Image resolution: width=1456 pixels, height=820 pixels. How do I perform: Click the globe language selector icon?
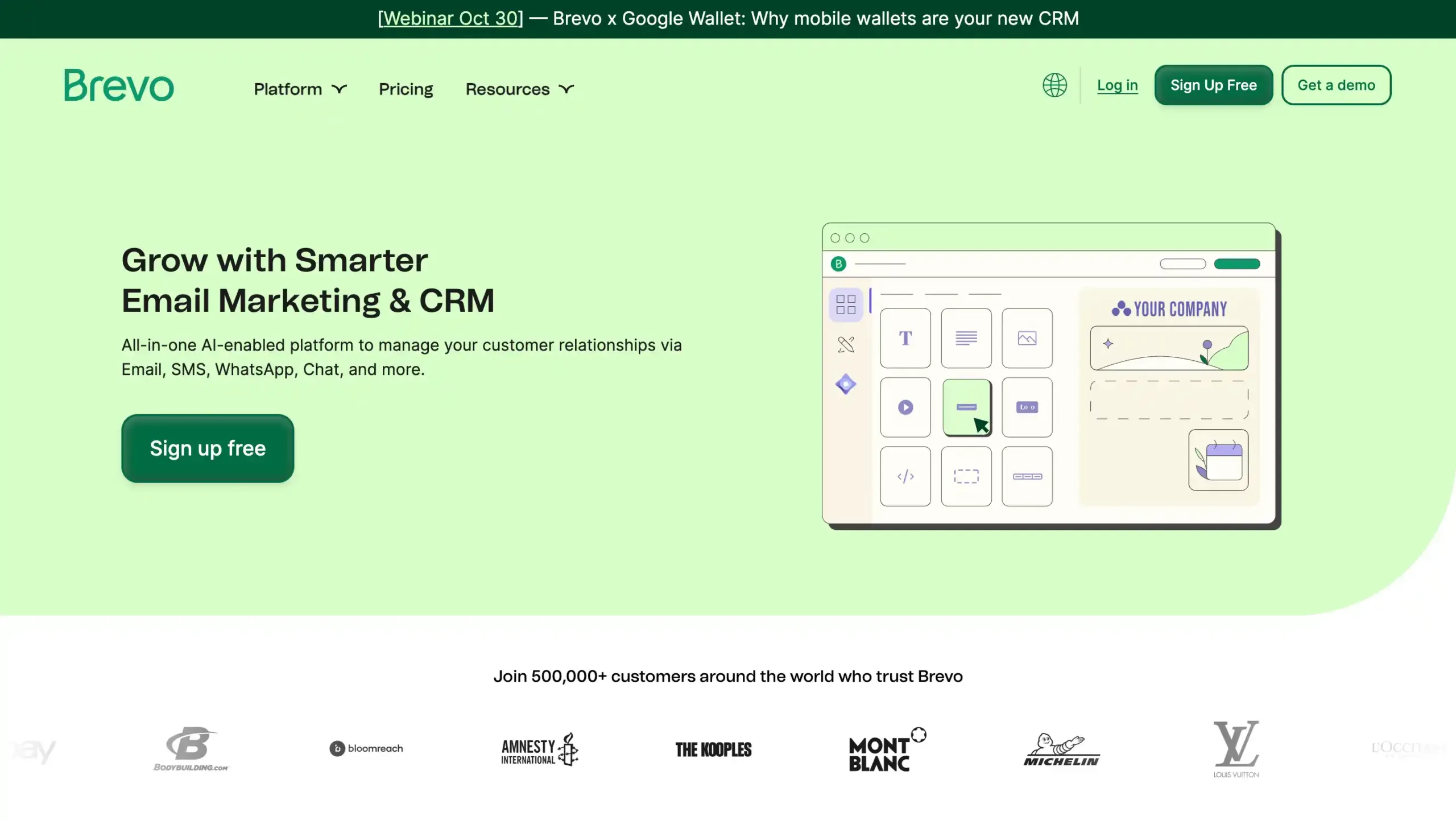[x=1054, y=85]
